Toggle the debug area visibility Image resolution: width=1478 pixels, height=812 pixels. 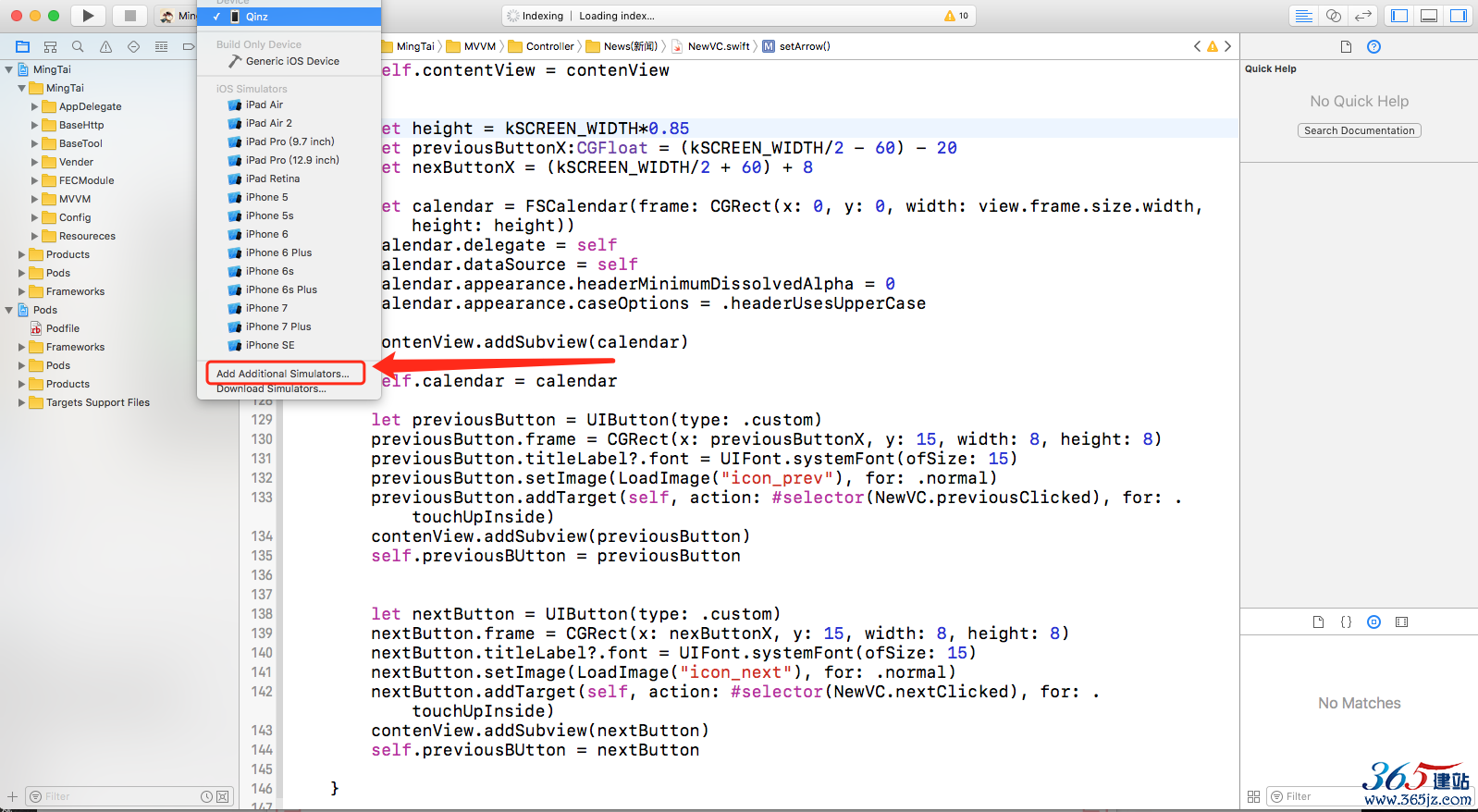(1429, 16)
